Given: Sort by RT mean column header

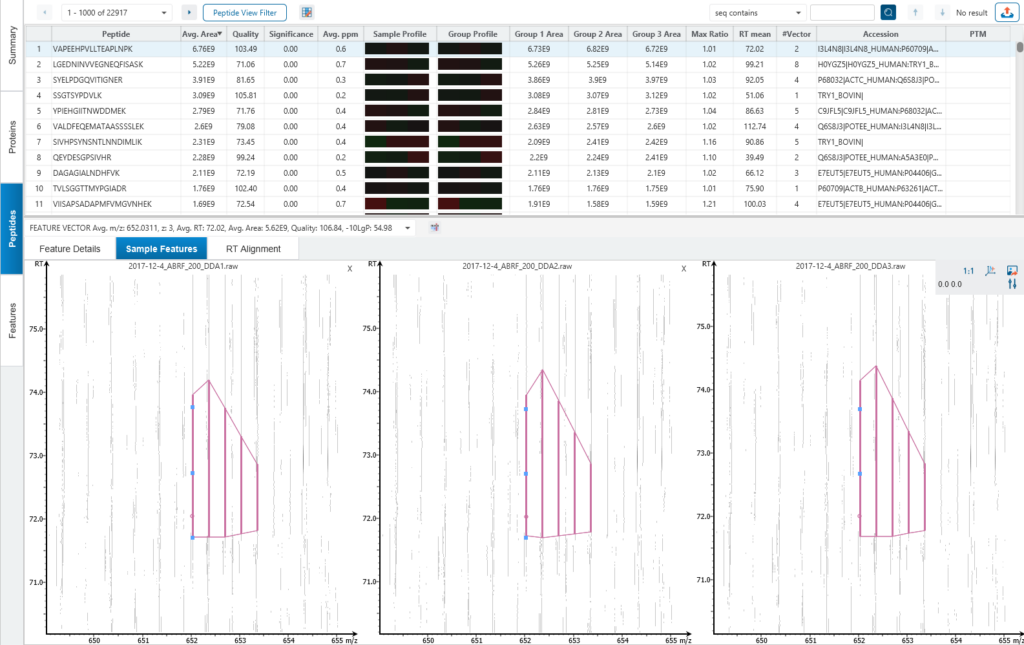Looking at the screenshot, I should click(754, 34).
